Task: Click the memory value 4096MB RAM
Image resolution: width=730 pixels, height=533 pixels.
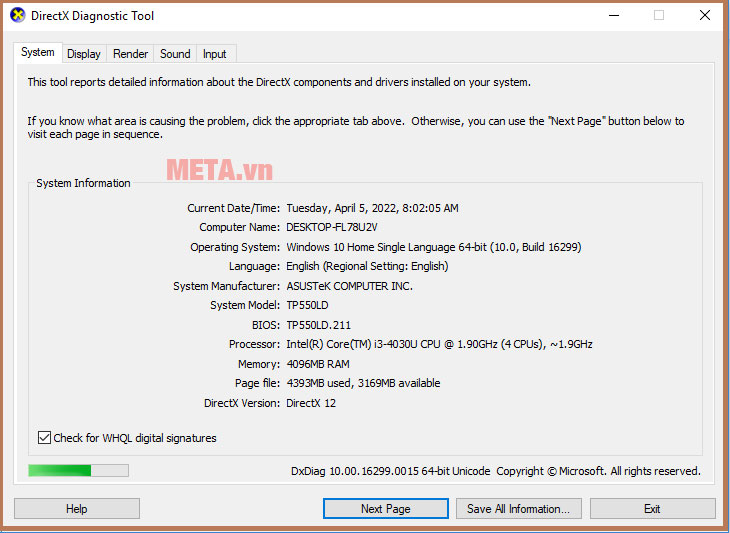Action: 318,364
